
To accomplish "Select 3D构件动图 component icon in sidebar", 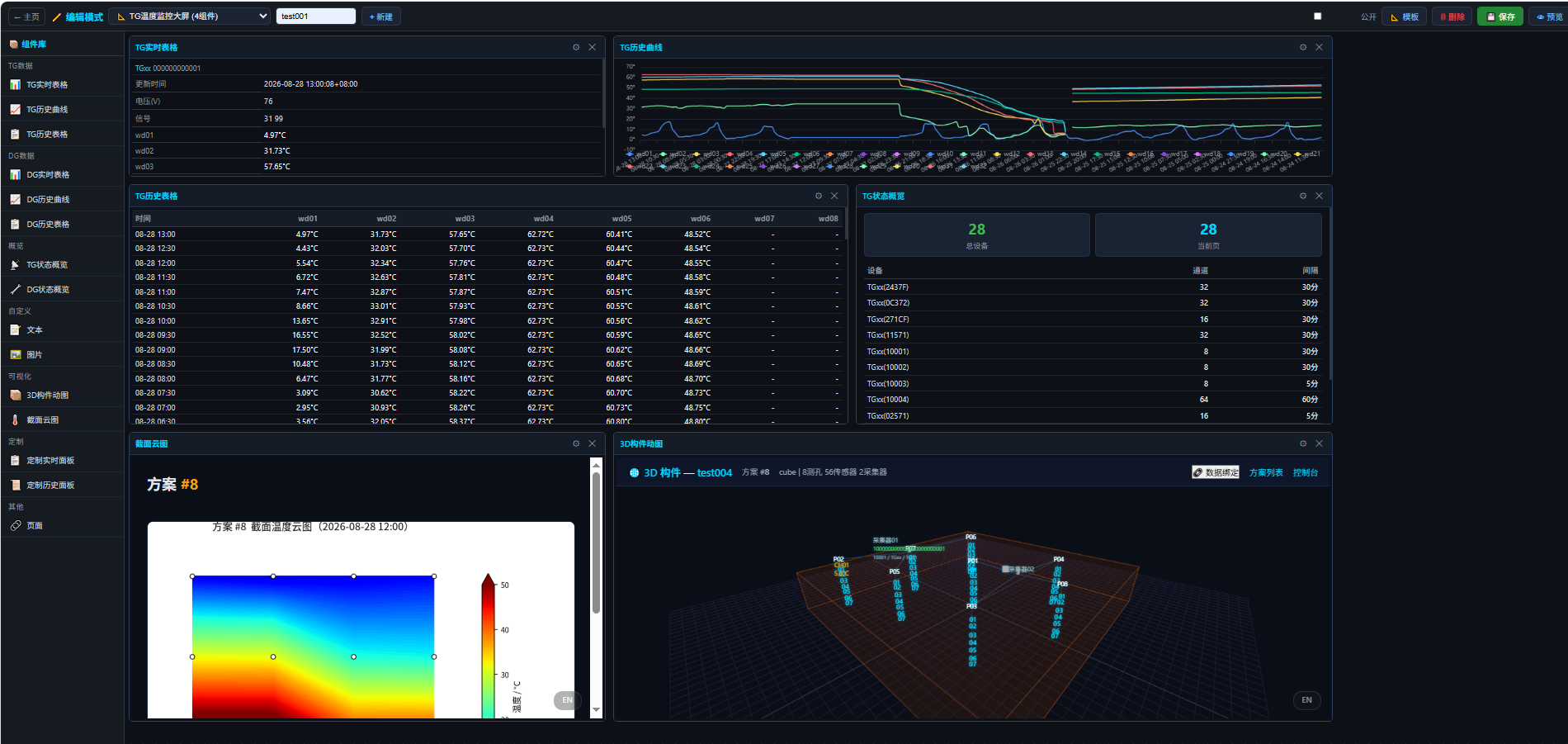I will (15, 396).
